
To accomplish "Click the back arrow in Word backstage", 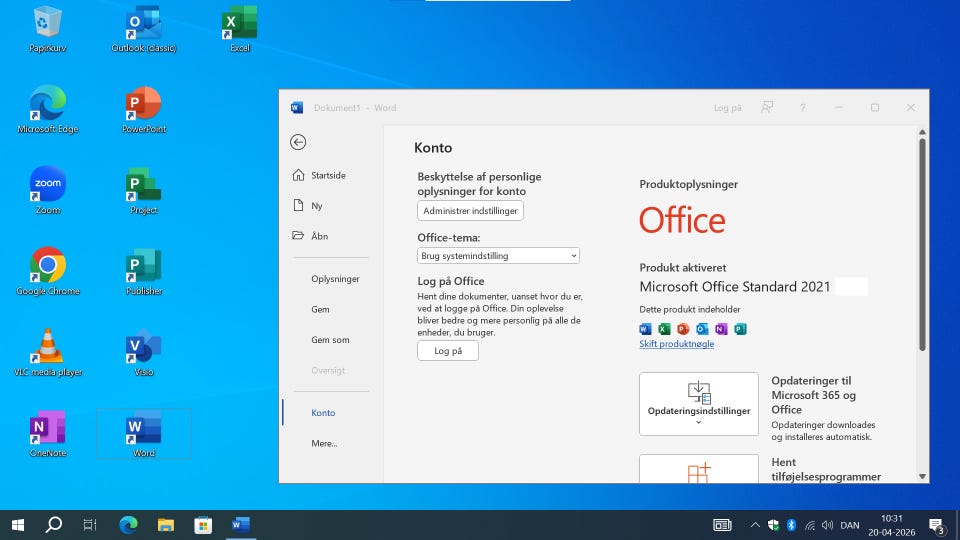I will click(298, 142).
